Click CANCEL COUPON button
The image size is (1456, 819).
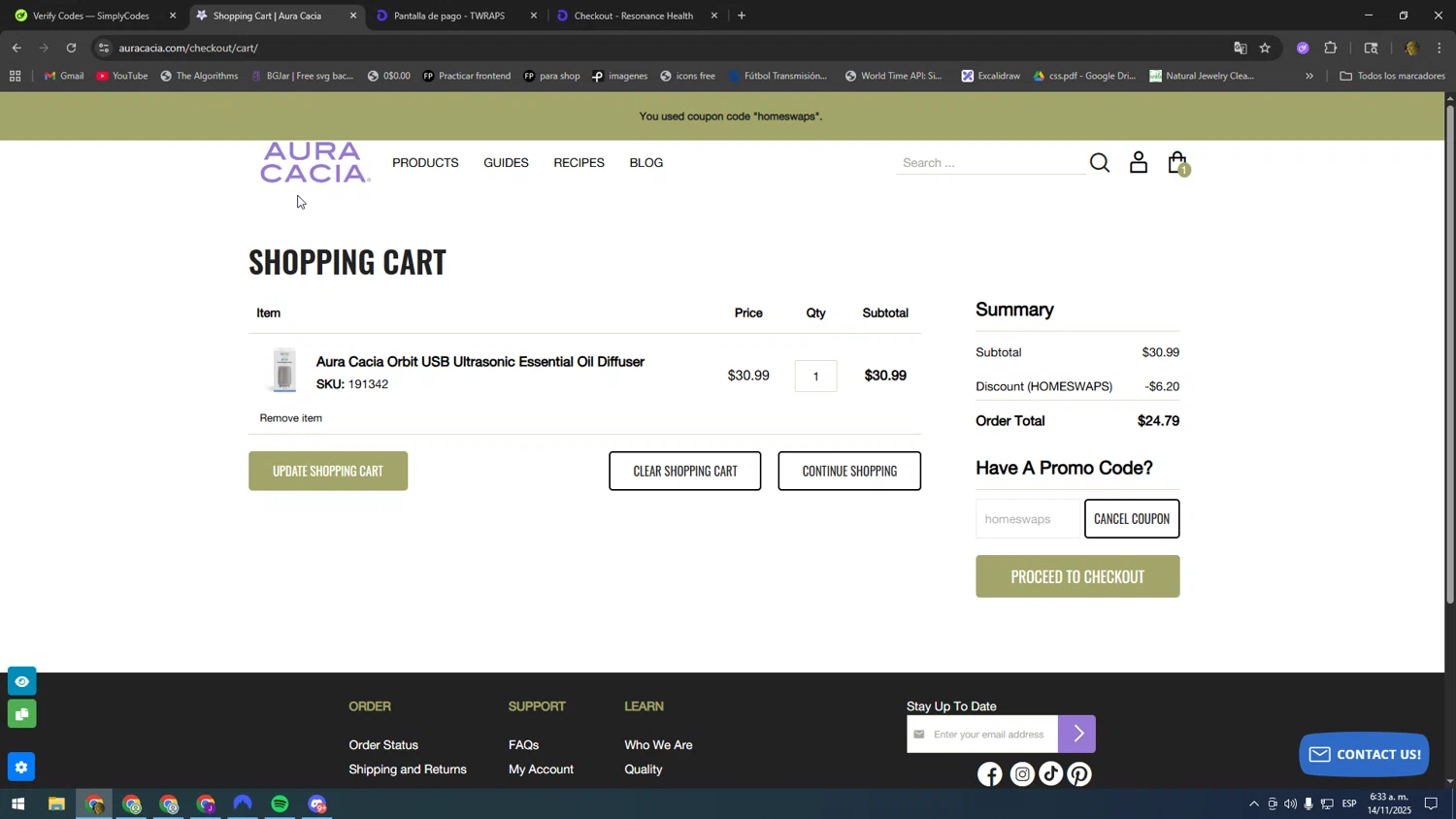(1132, 518)
